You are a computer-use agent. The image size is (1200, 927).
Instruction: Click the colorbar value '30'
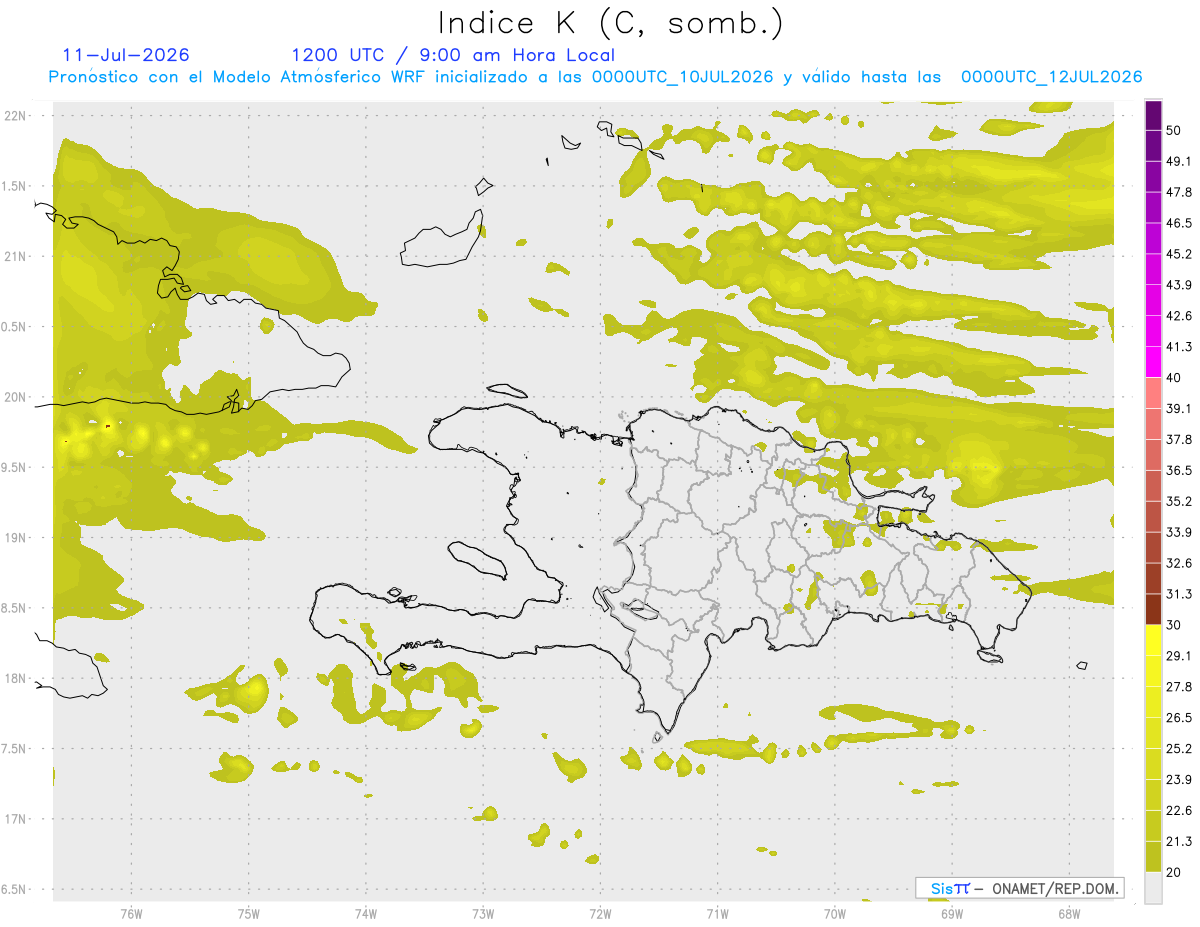(x=1175, y=625)
